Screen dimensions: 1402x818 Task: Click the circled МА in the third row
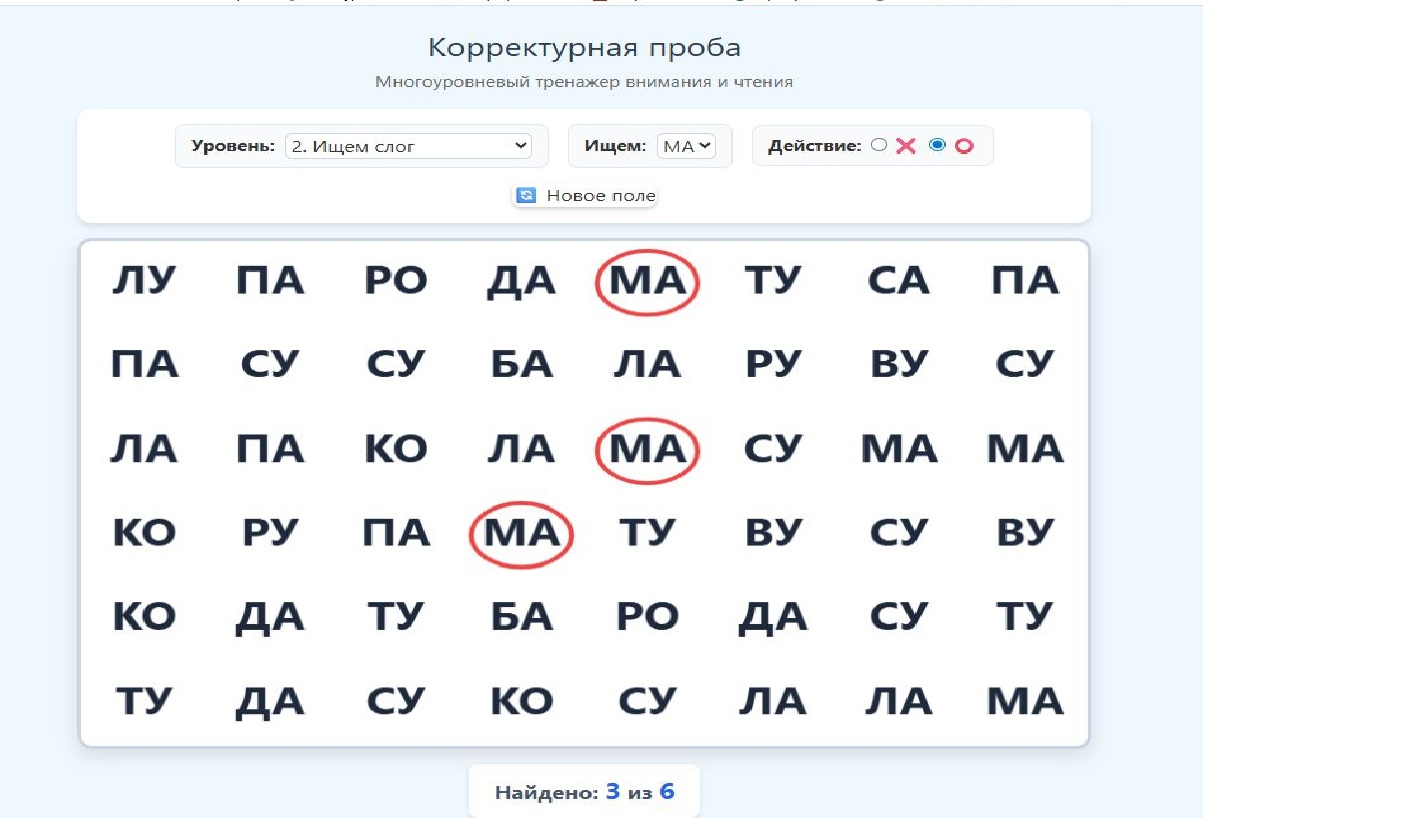coord(647,450)
